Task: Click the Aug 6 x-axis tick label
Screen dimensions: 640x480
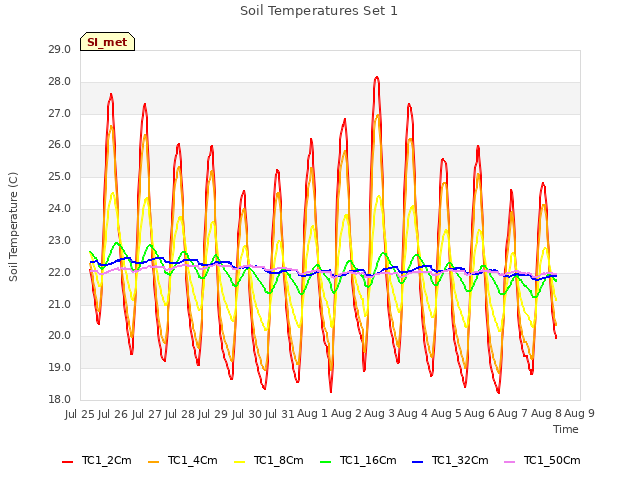Action: point(479,413)
